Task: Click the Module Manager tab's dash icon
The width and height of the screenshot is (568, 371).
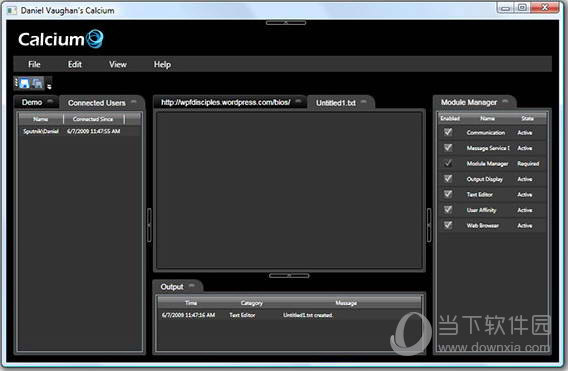Action: (505, 101)
